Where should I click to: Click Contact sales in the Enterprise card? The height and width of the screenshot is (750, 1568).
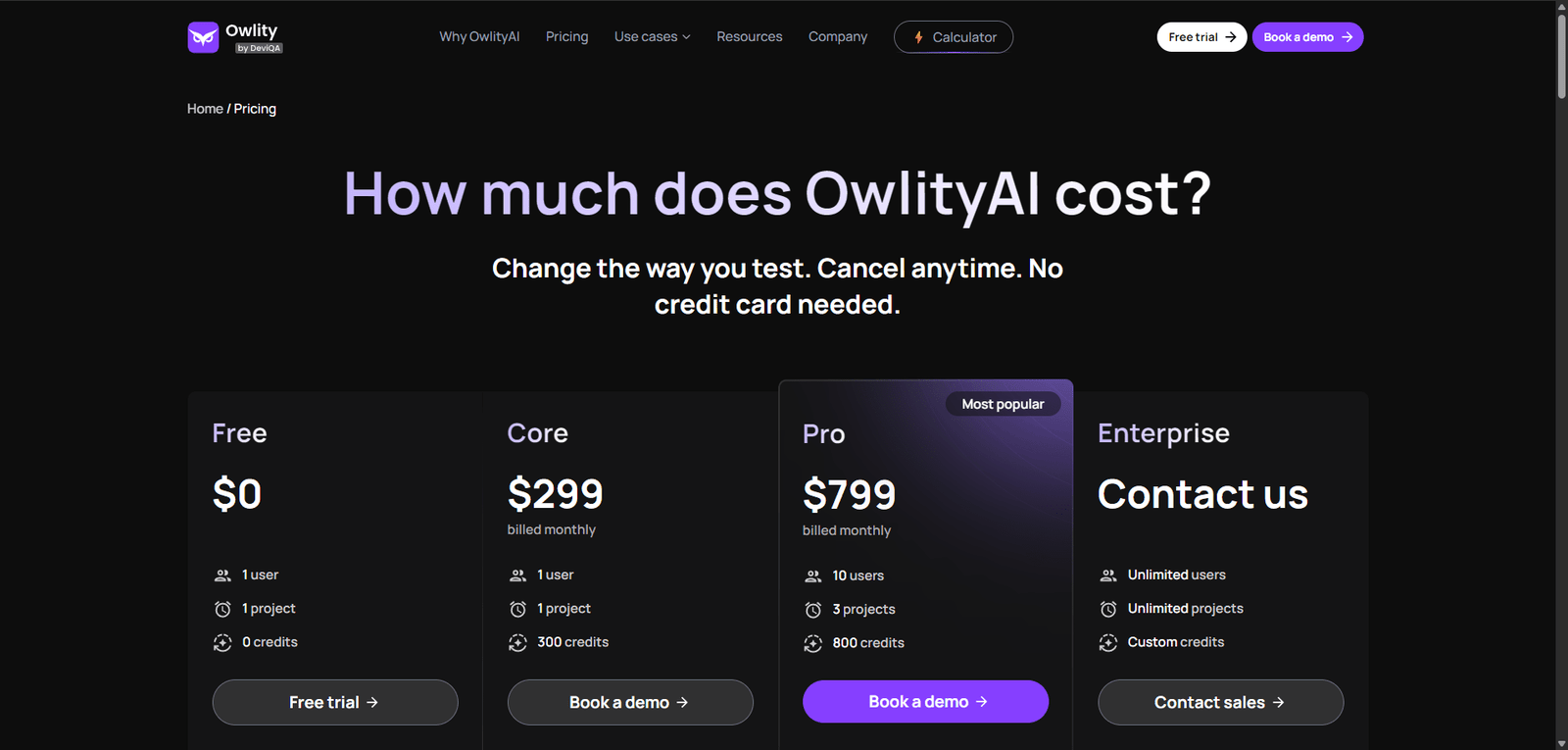tap(1220, 702)
